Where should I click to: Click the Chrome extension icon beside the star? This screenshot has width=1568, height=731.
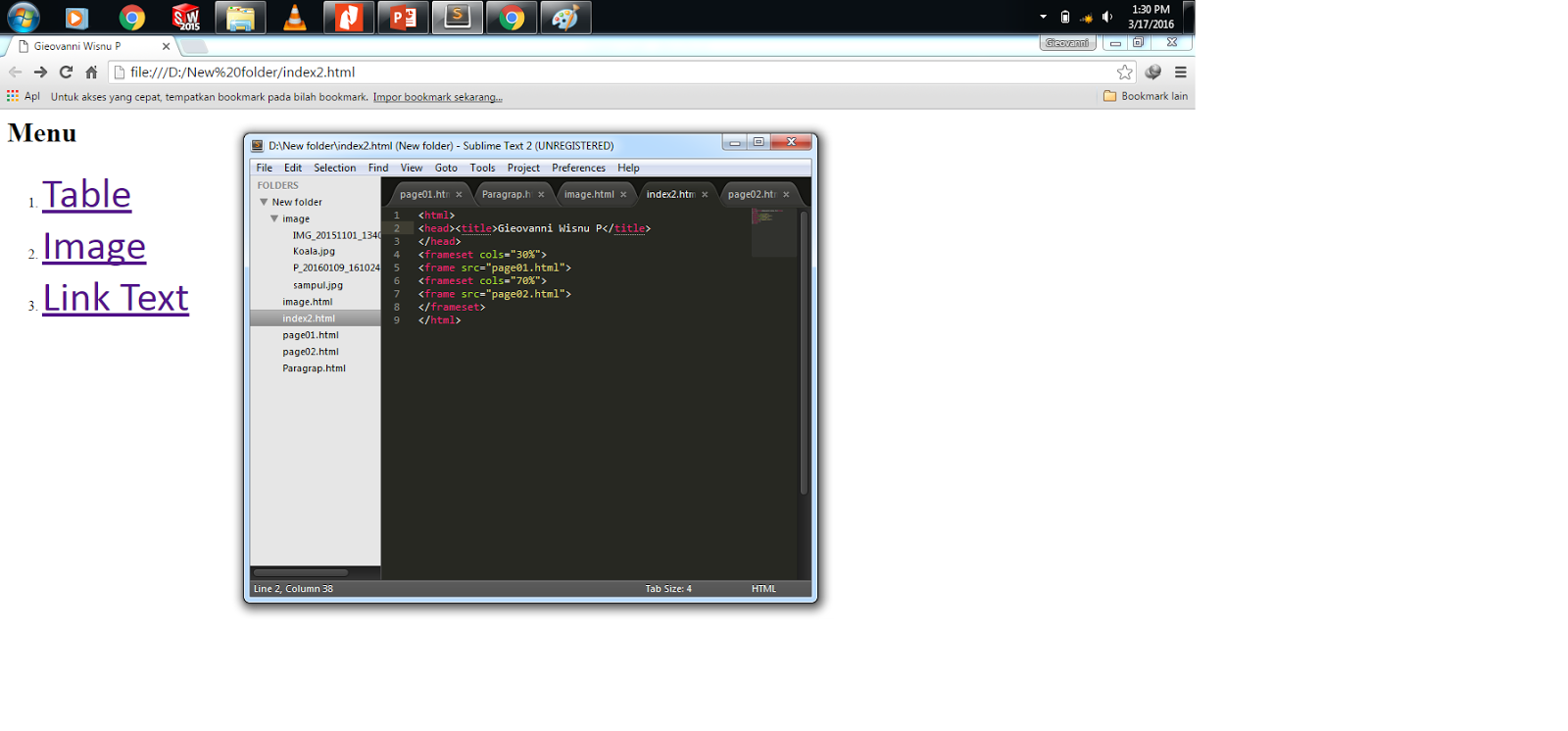[x=1153, y=72]
